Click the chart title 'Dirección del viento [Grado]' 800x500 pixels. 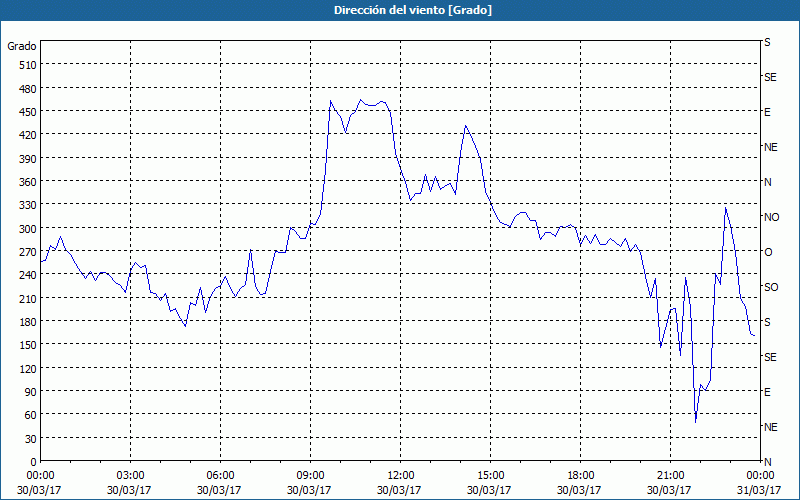tap(413, 10)
